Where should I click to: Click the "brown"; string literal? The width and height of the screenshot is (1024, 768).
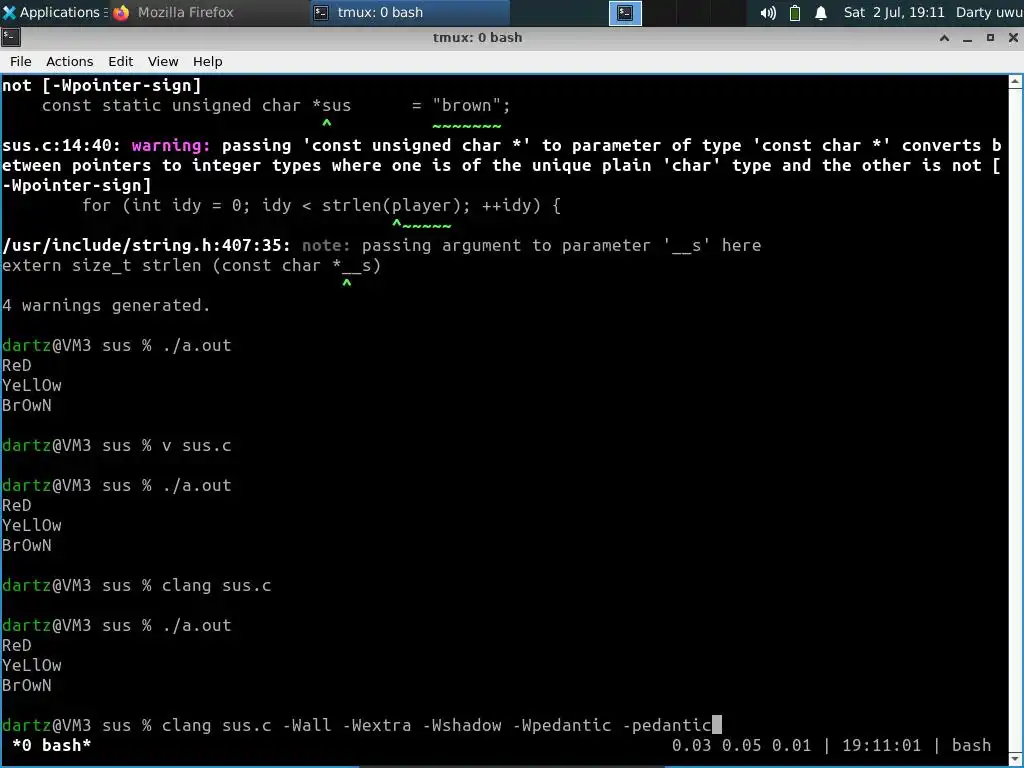[x=471, y=106]
